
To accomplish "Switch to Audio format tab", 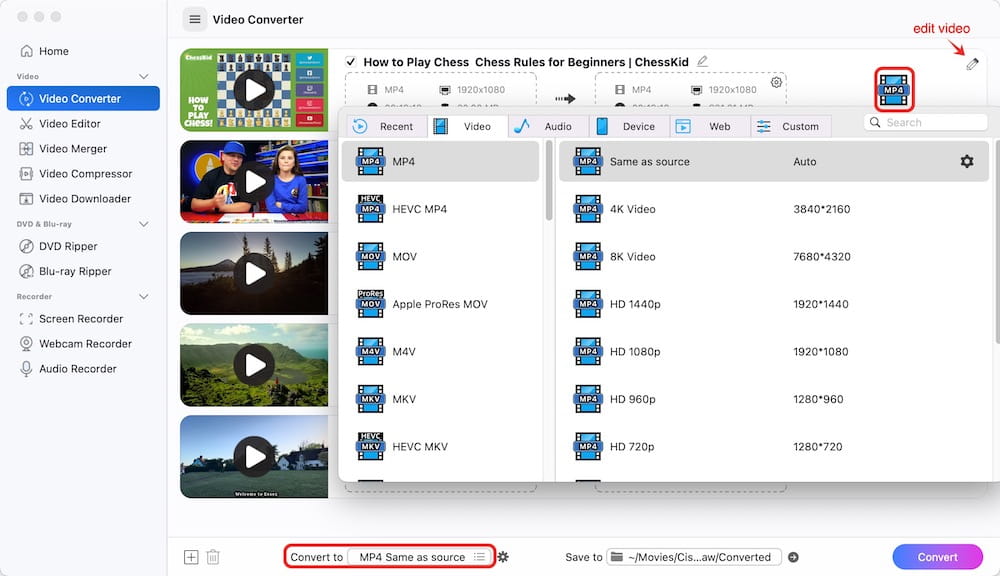I will 549,126.
